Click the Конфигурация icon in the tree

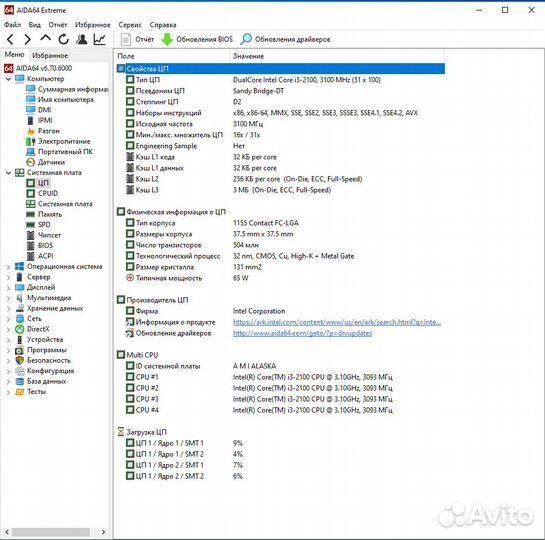[x=20, y=371]
